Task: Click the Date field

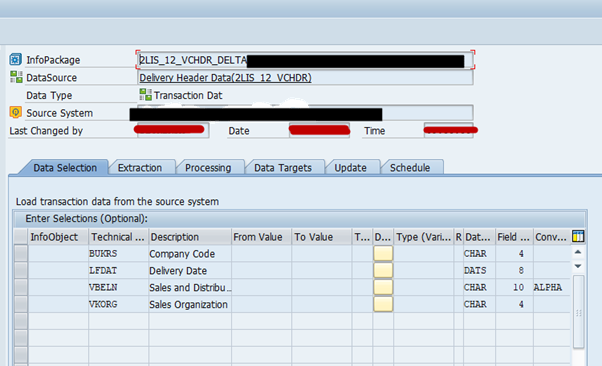Action: pyautogui.click(x=319, y=130)
